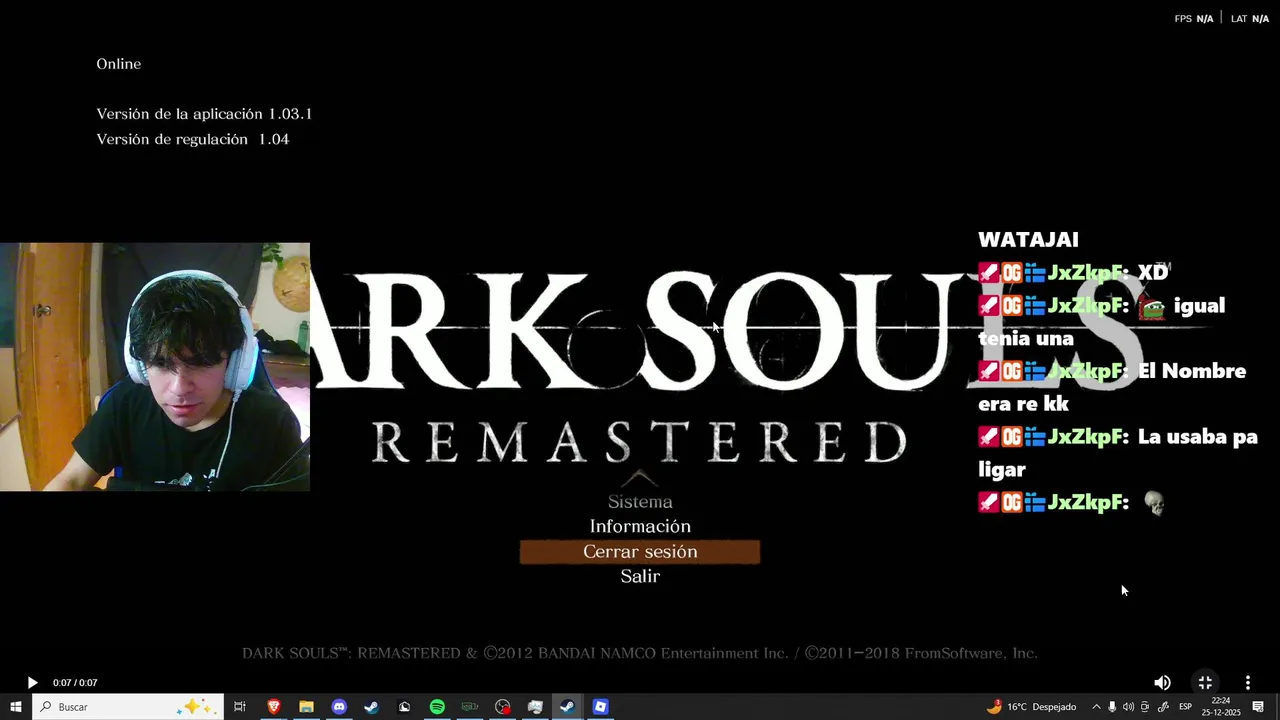This screenshot has width=1280, height=720.
Task: Click the 'WATAJAI' chat header
Action: pyautogui.click(x=1028, y=240)
